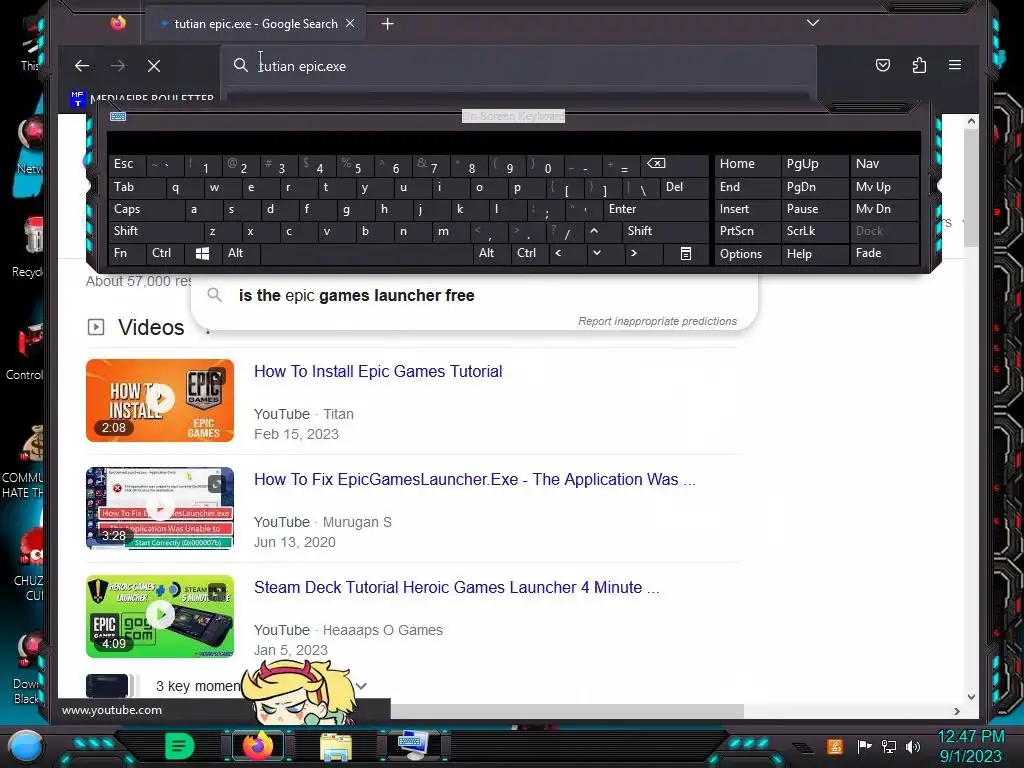1024x768 pixels.
Task: Toggle Caps lock on on-screen keyboard
Action: (x=146, y=209)
